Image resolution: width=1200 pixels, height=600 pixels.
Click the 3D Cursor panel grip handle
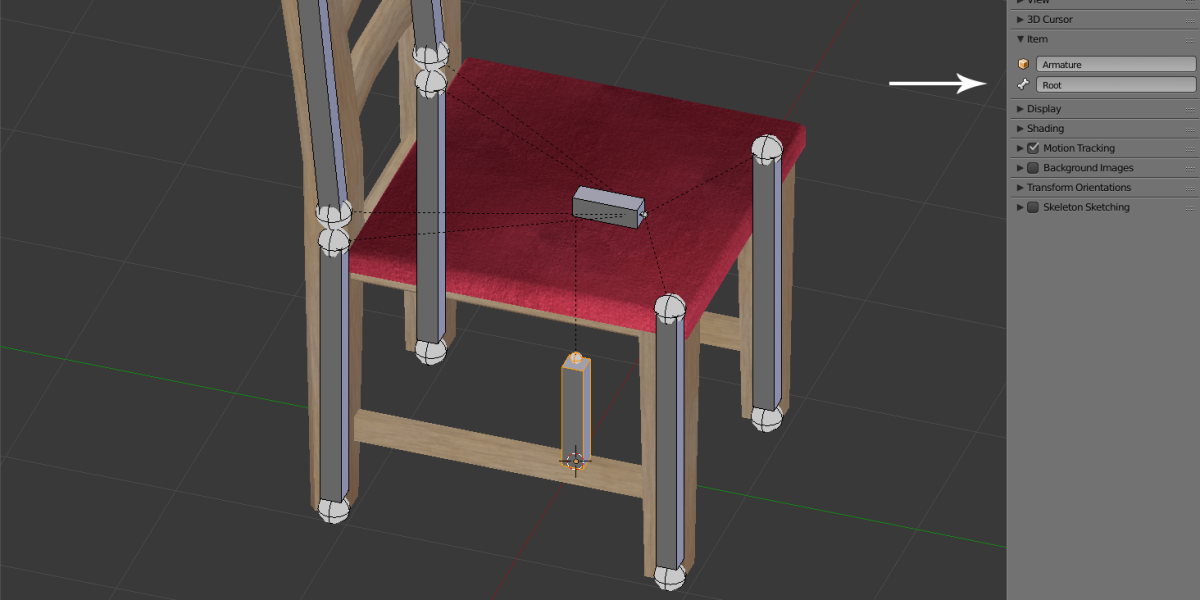click(x=1190, y=19)
